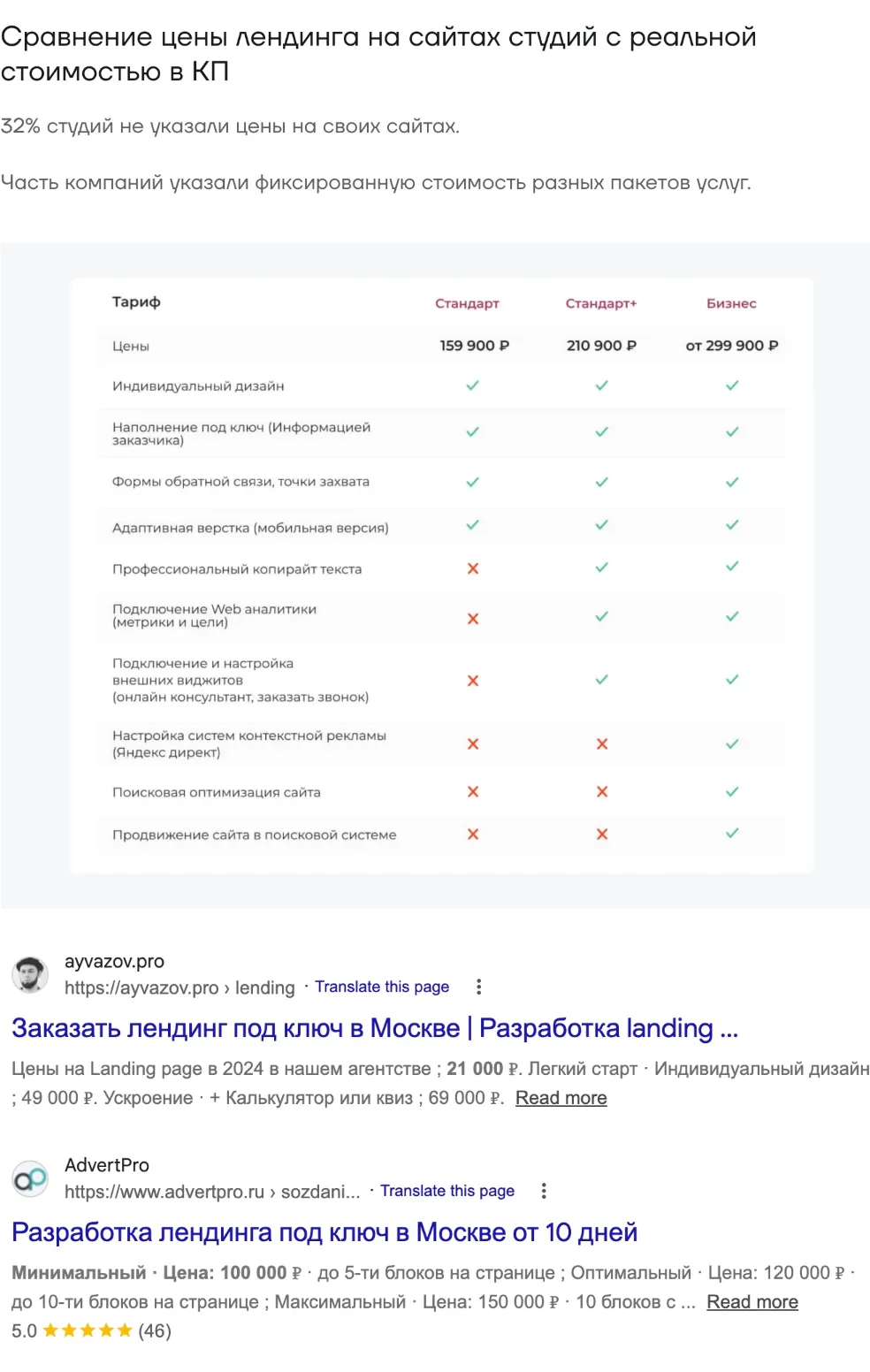Click the five-star rating under AdvertPro
This screenshot has width=870, height=1372.
pyautogui.click(x=88, y=1330)
